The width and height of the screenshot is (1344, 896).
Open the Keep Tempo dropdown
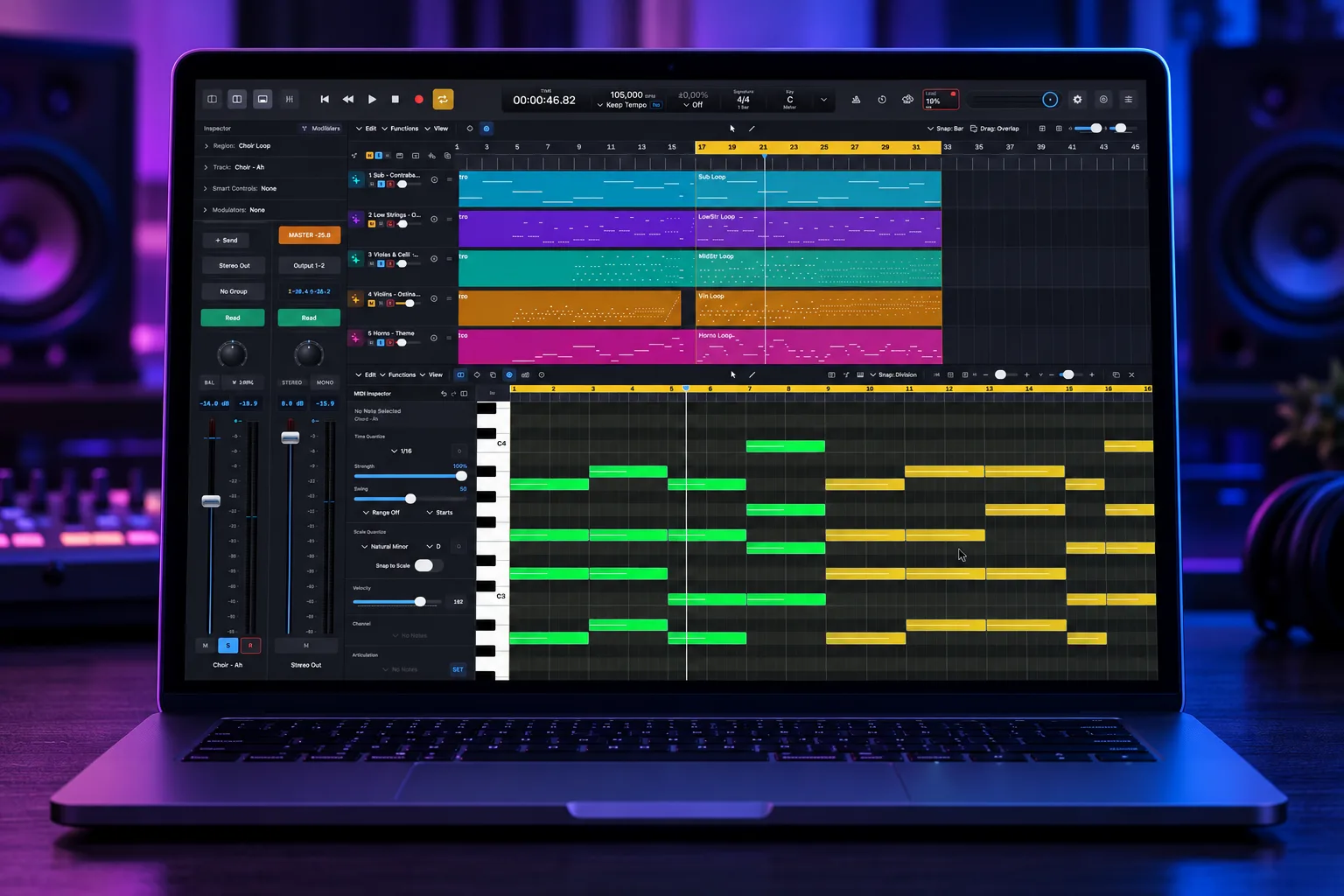pos(622,105)
